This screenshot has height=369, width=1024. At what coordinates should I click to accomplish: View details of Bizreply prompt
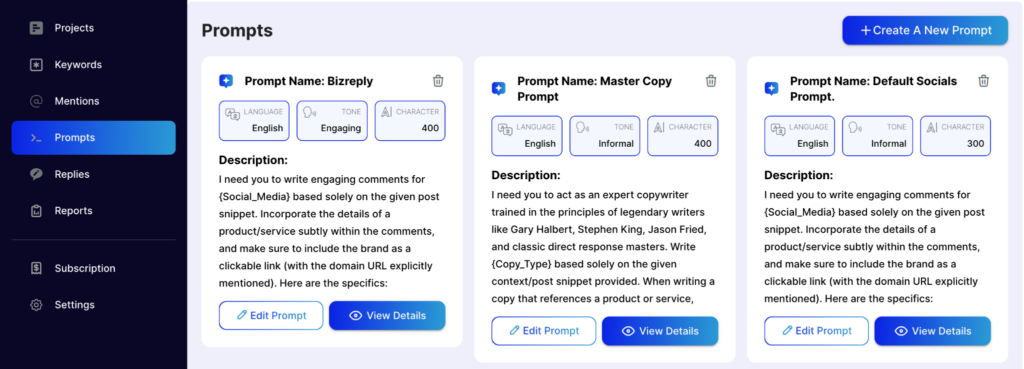pyautogui.click(x=387, y=315)
